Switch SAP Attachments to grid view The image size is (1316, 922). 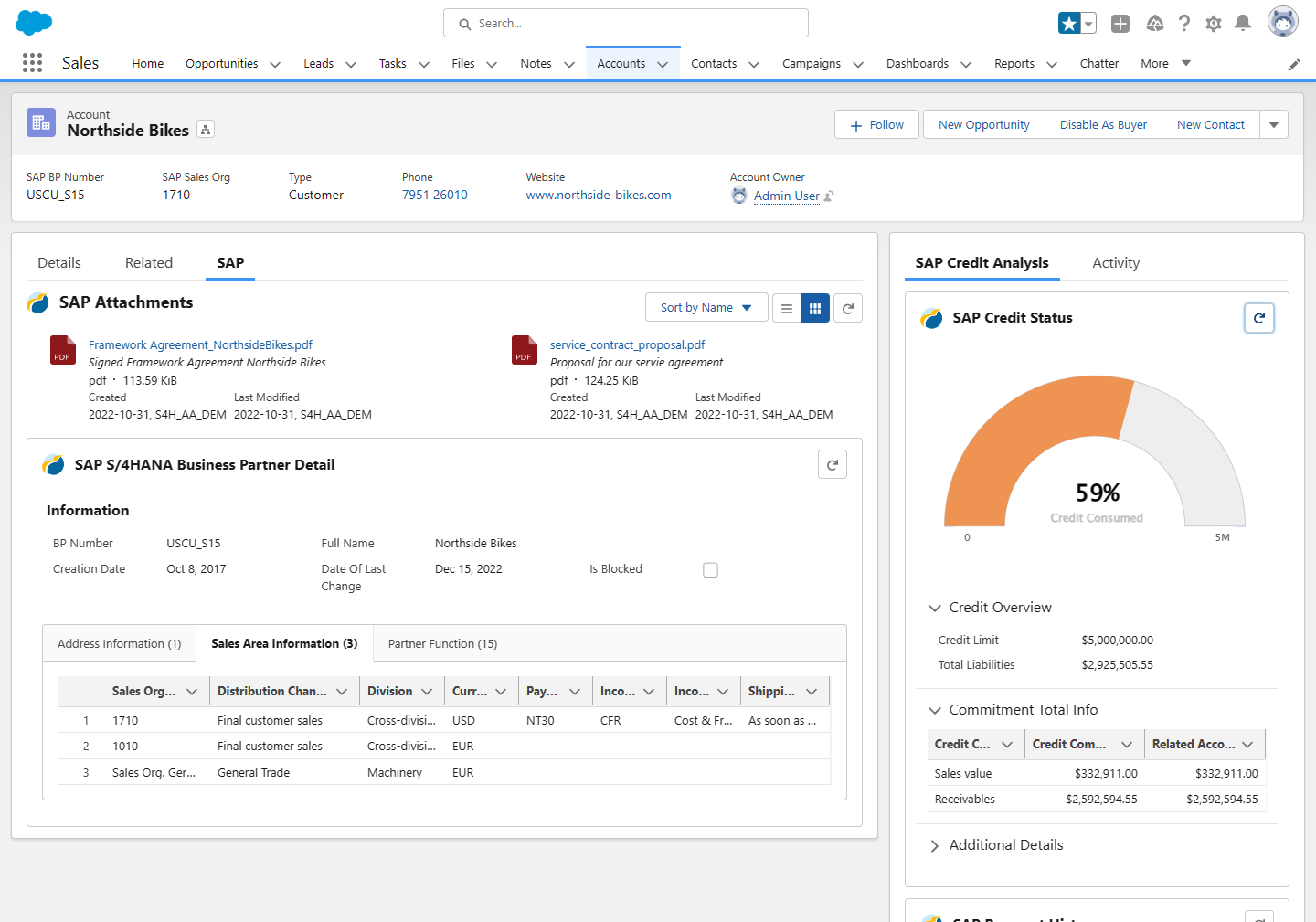click(815, 309)
